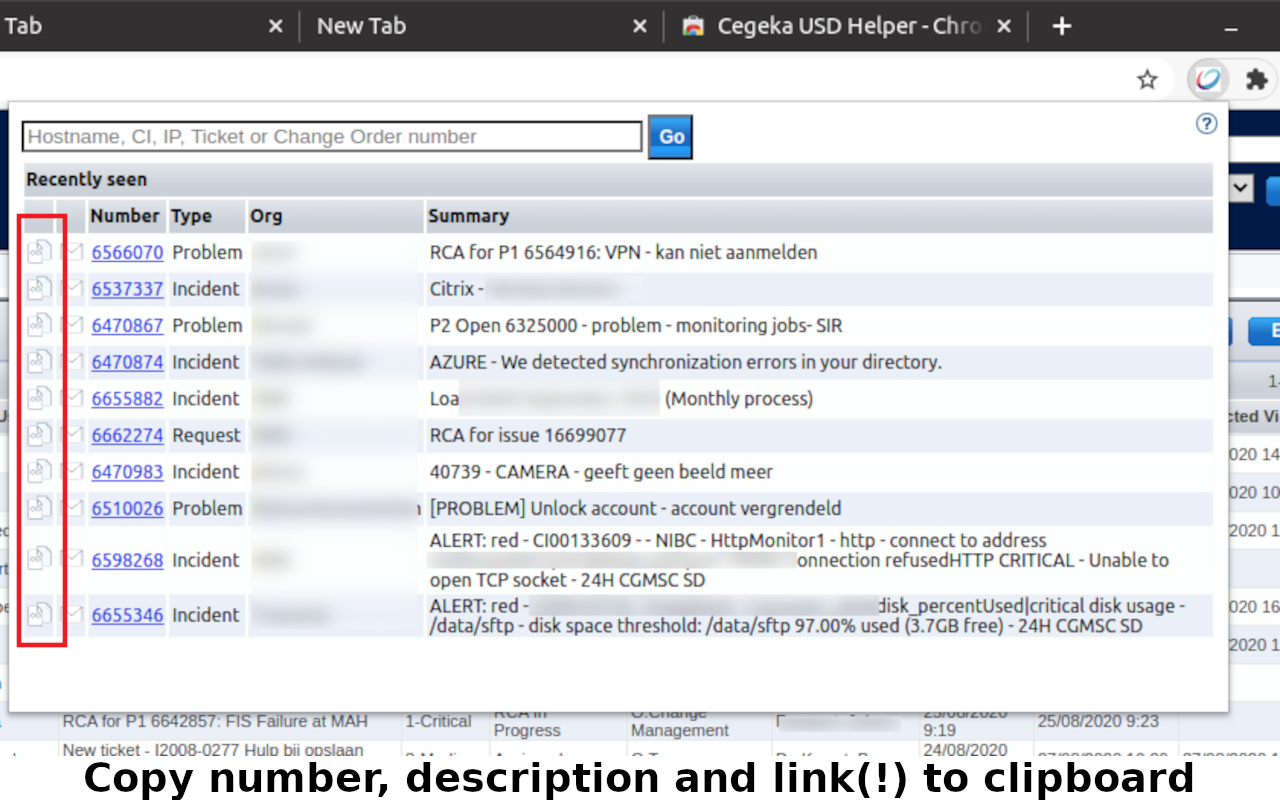Click mail envelope icon for ticket 6655882
Viewport: 1280px width, 800px height.
72,398
